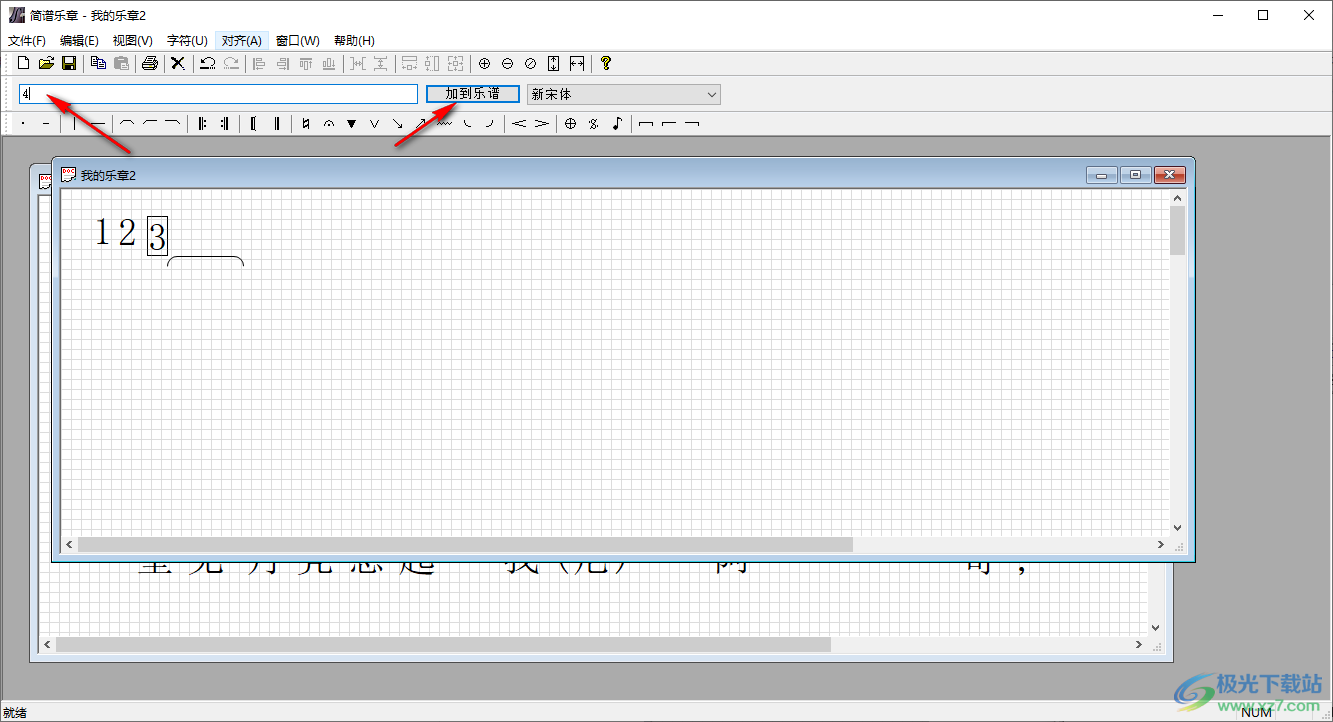Click the New file icon

click(x=23, y=63)
